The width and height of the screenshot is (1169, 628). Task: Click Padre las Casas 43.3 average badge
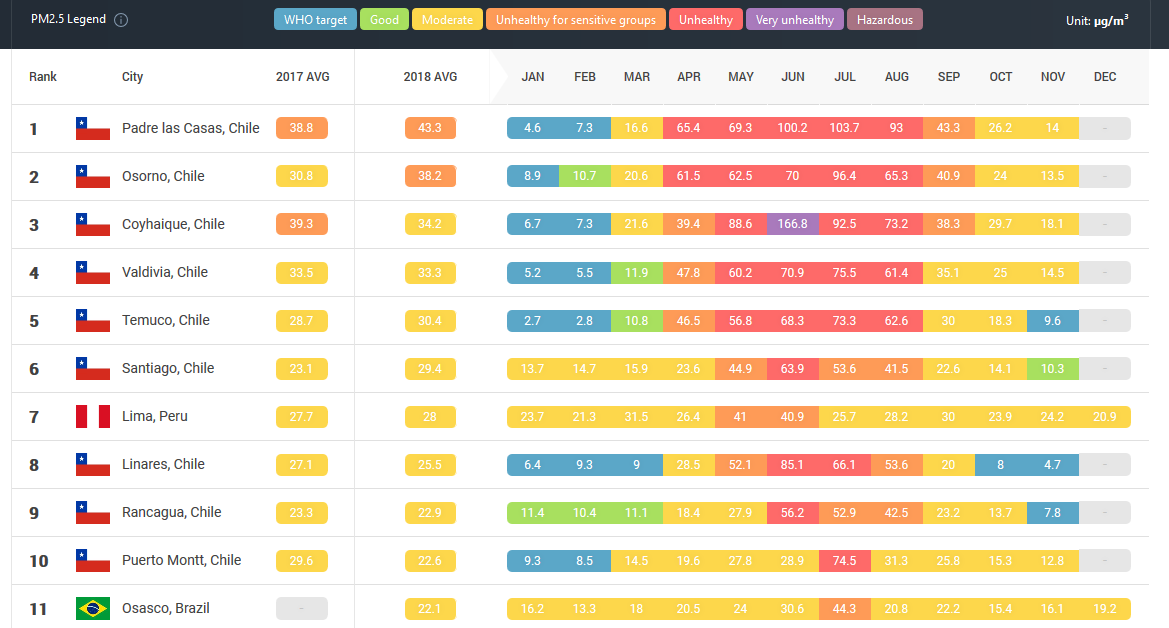pyautogui.click(x=430, y=128)
